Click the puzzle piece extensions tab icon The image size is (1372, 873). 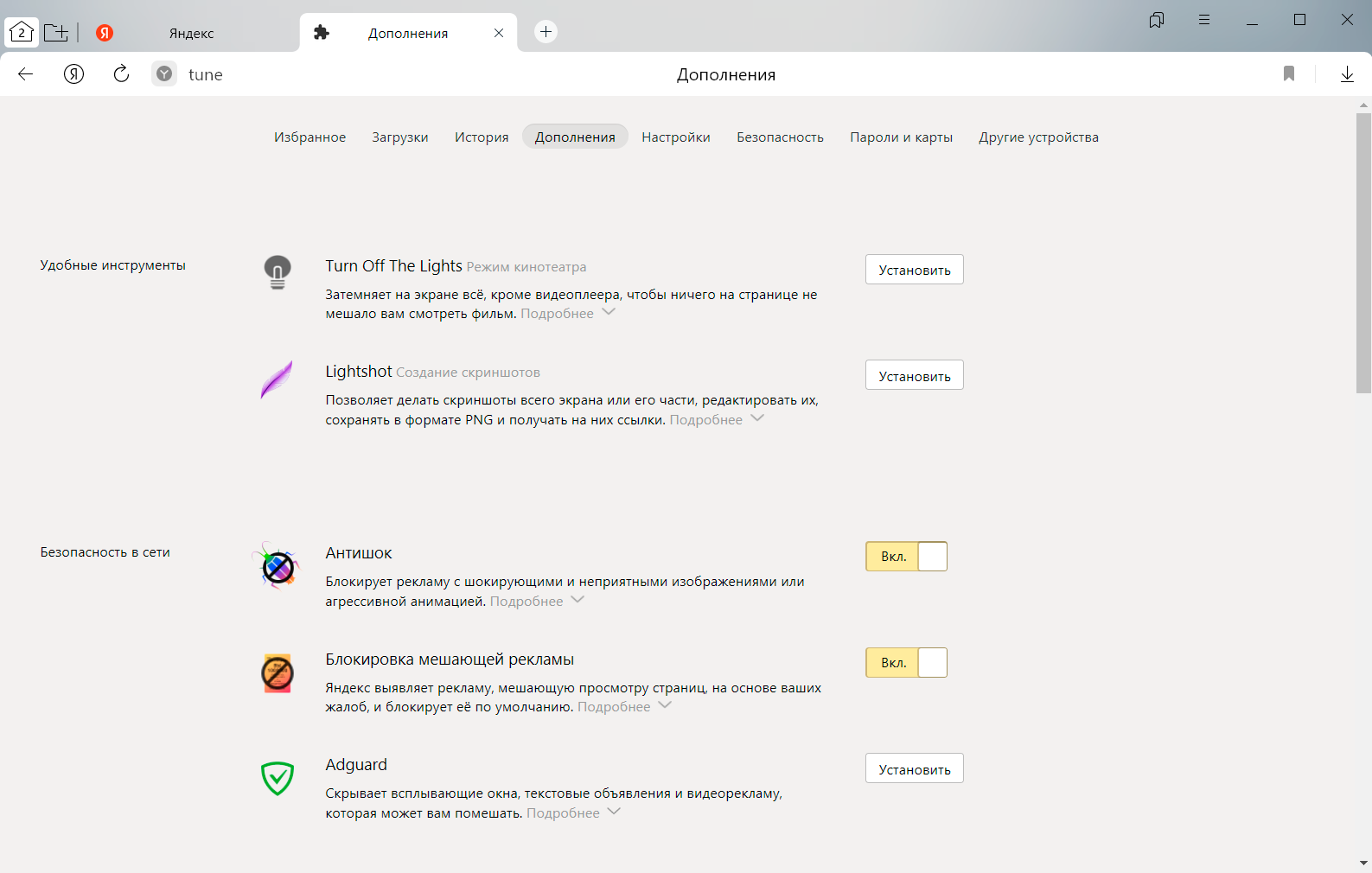(x=322, y=33)
